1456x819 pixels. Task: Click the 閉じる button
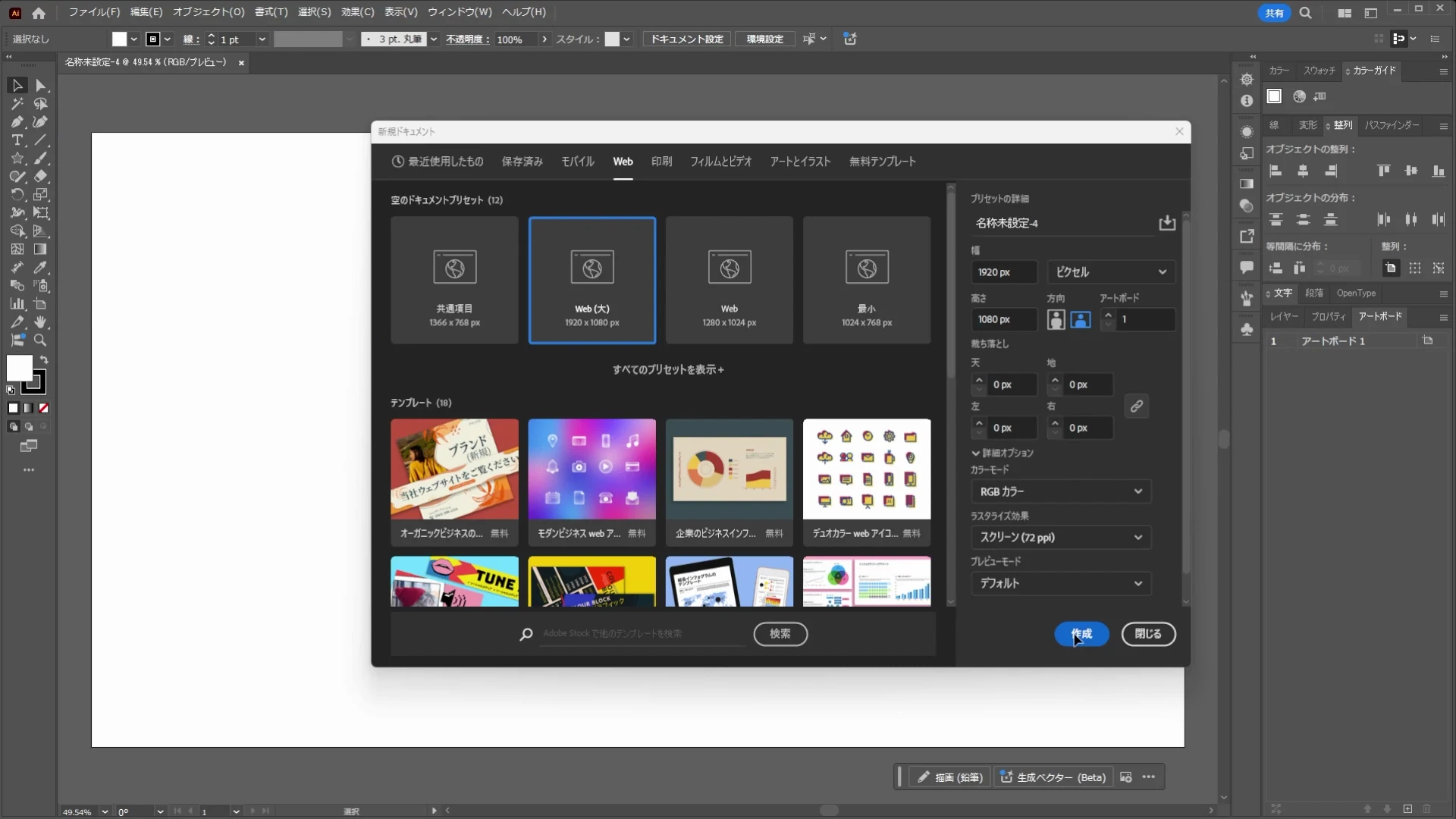point(1148,634)
